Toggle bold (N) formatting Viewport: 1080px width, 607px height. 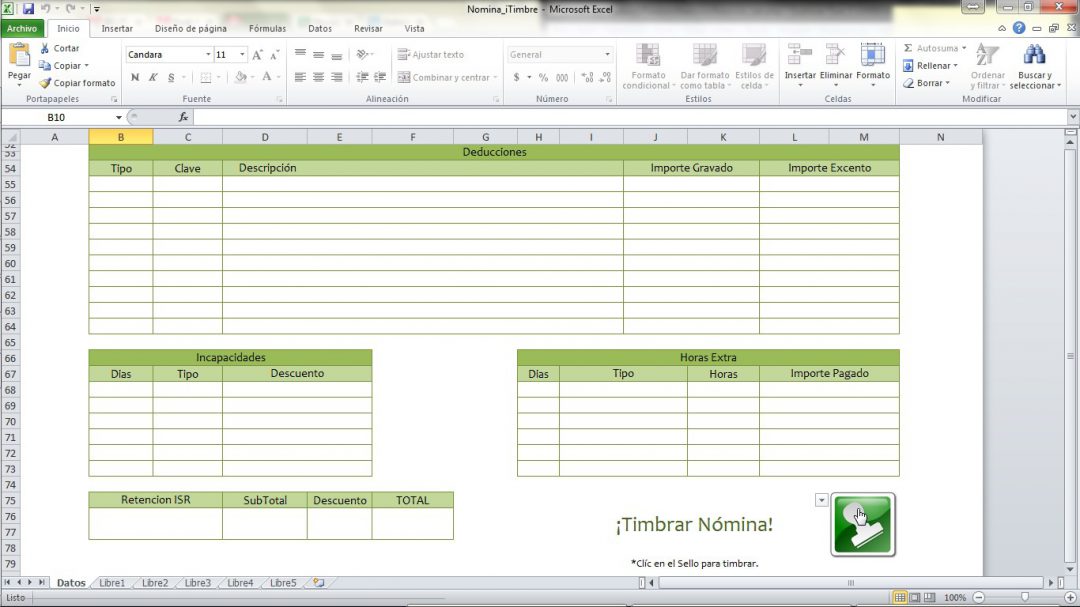[135, 77]
